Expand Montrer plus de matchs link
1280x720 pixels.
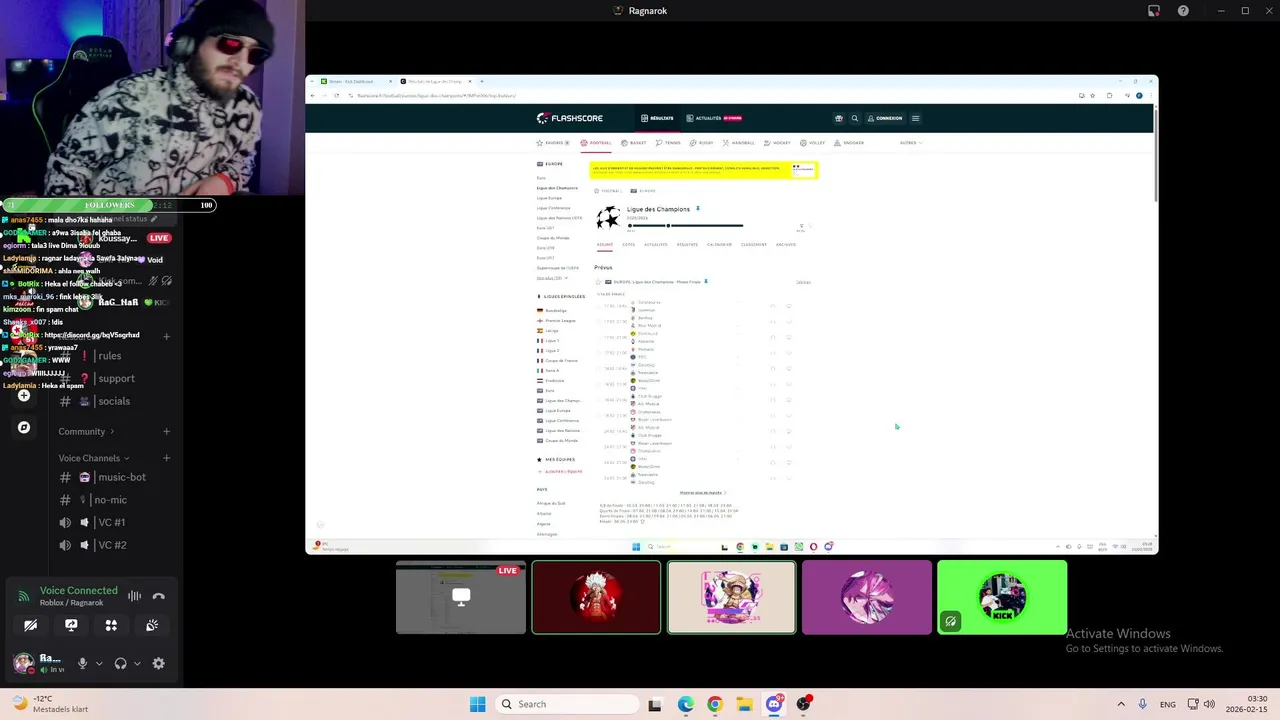(x=701, y=492)
